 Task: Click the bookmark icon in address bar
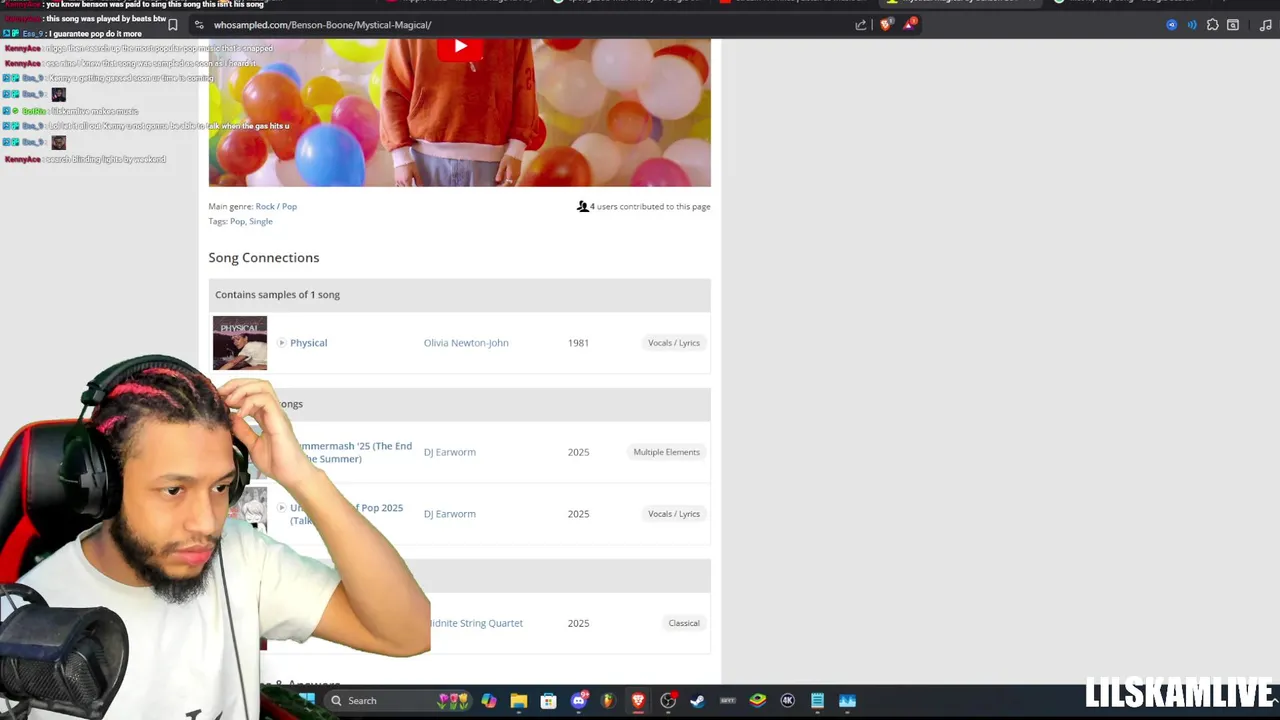pyautogui.click(x=172, y=25)
